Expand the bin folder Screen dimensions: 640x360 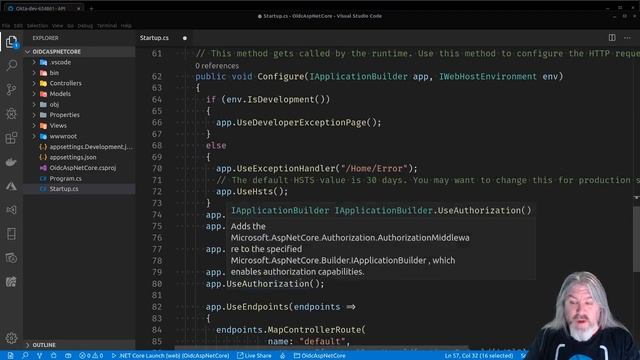tap(34, 73)
